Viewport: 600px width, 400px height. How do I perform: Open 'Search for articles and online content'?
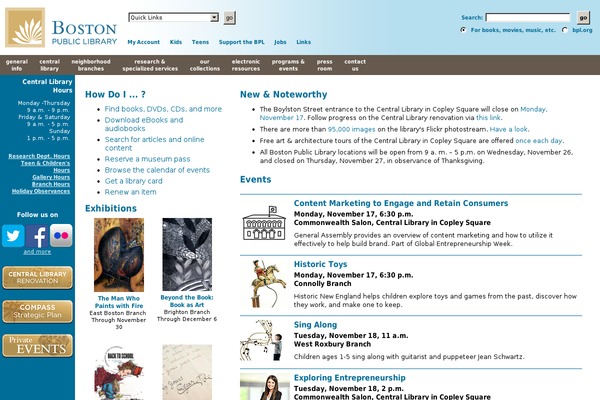click(x=154, y=144)
